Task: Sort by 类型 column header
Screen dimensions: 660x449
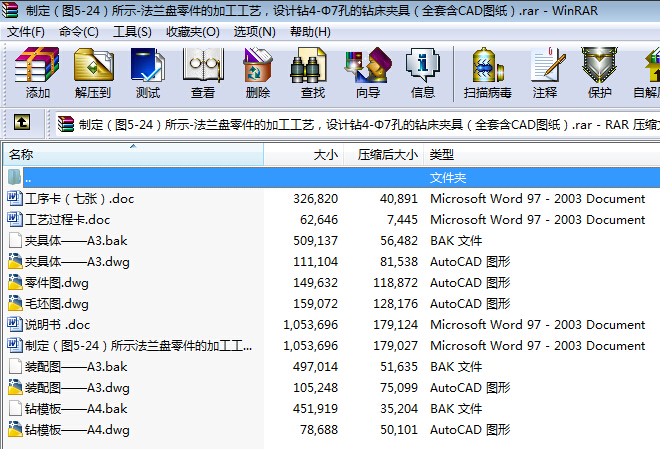Action: (x=542, y=154)
